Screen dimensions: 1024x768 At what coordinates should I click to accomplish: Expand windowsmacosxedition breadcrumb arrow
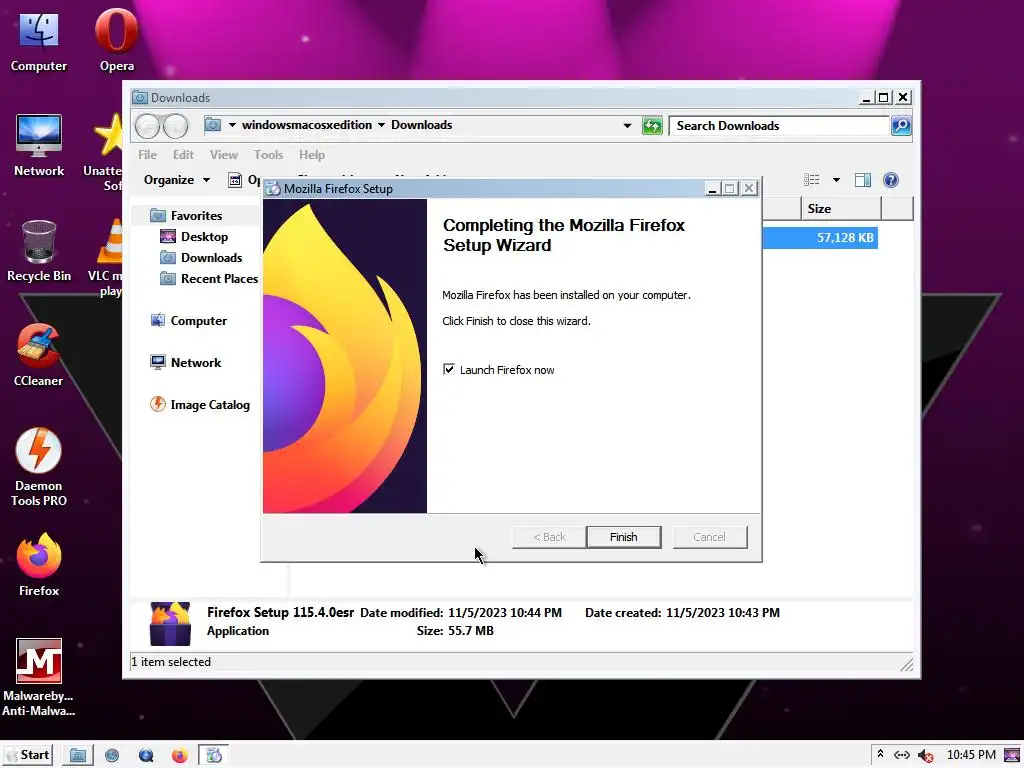click(381, 125)
